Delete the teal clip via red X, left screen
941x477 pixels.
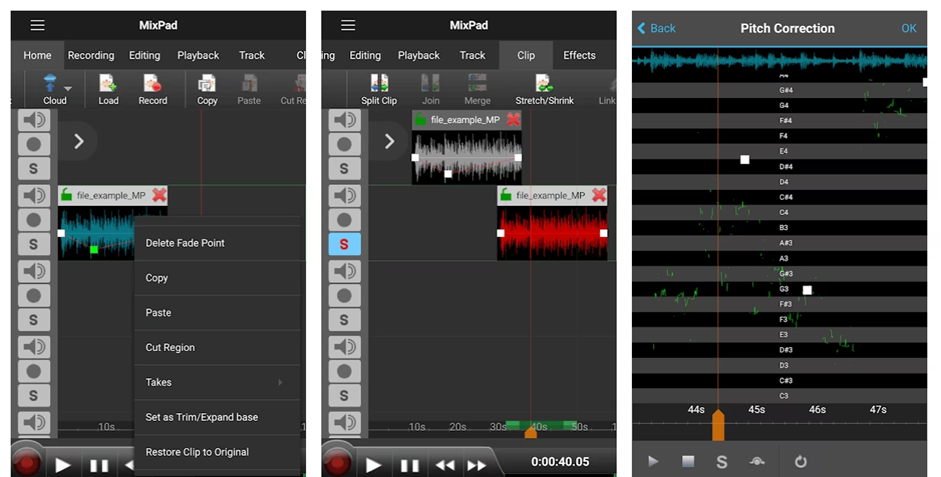(159, 195)
